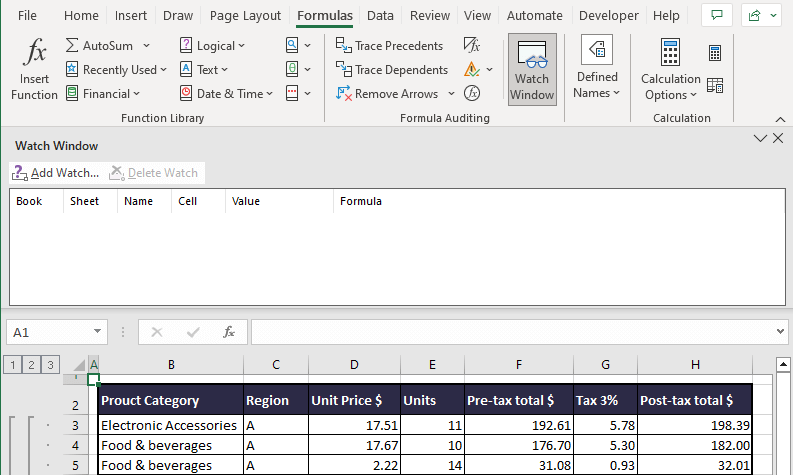Select the cell 'Electronic Accessories'

click(170, 425)
